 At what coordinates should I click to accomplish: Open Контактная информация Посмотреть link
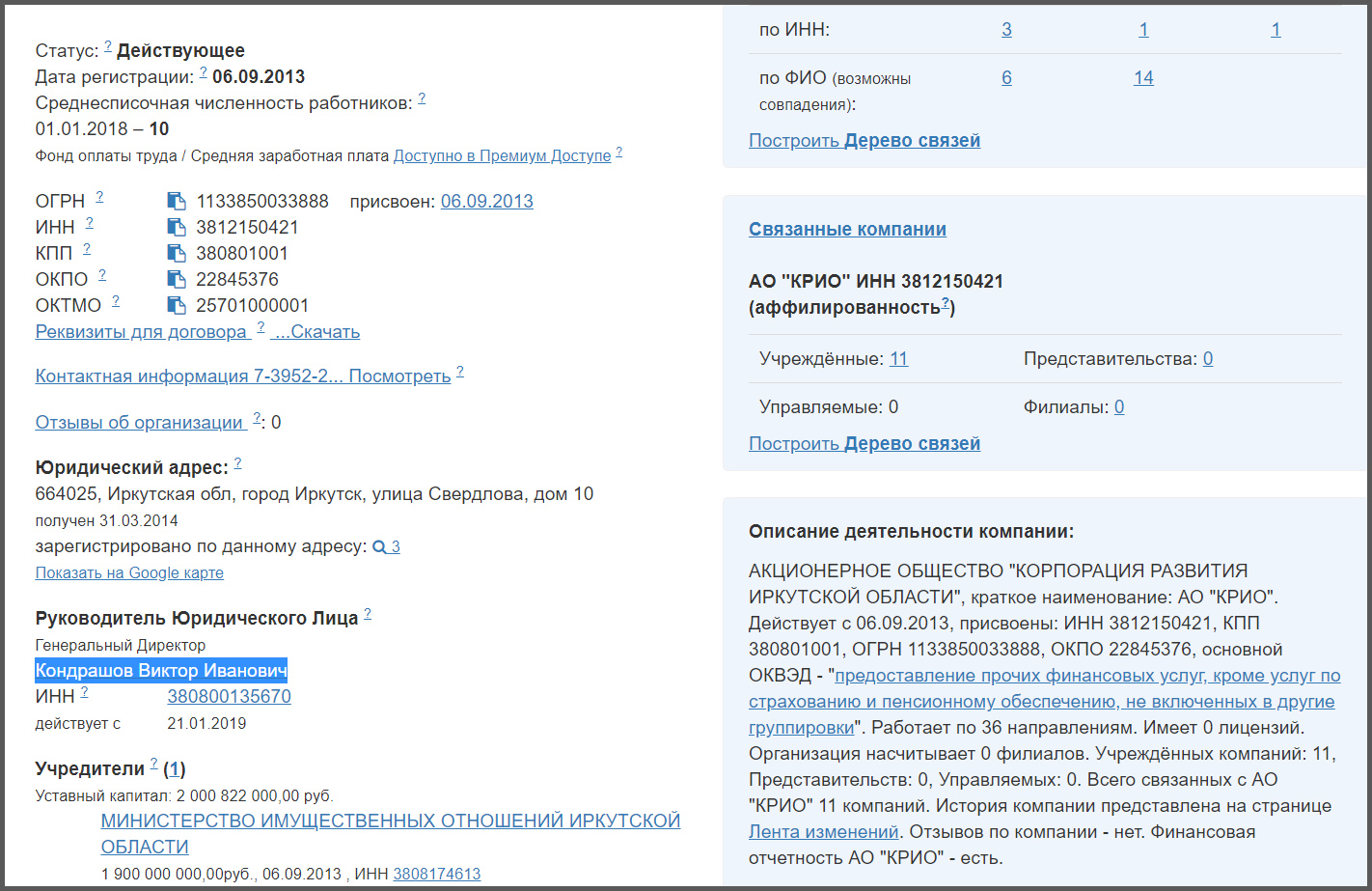pos(243,376)
